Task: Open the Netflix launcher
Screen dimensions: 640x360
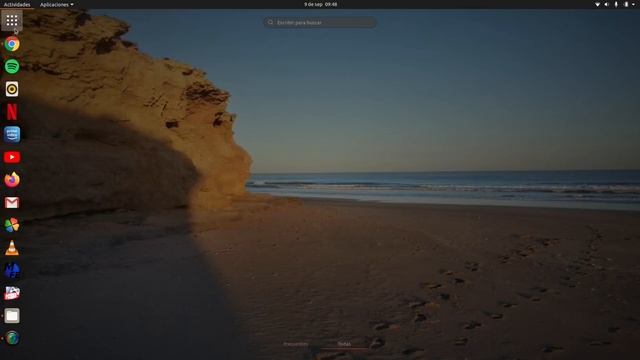Action: click(x=12, y=111)
